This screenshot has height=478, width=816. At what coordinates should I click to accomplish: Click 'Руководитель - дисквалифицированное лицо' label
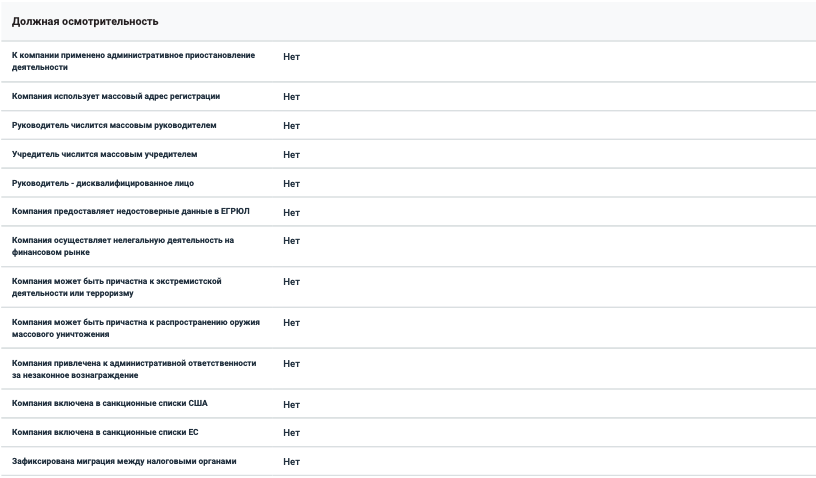click(x=103, y=184)
